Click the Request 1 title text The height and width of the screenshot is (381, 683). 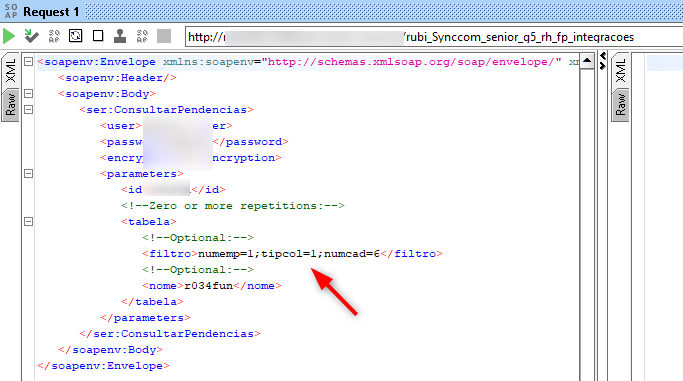[x=51, y=12]
